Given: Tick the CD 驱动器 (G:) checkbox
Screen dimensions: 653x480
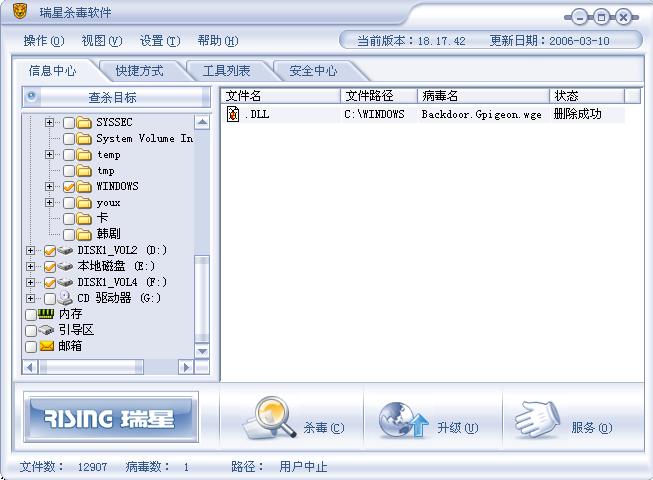Looking at the screenshot, I should [x=50, y=298].
